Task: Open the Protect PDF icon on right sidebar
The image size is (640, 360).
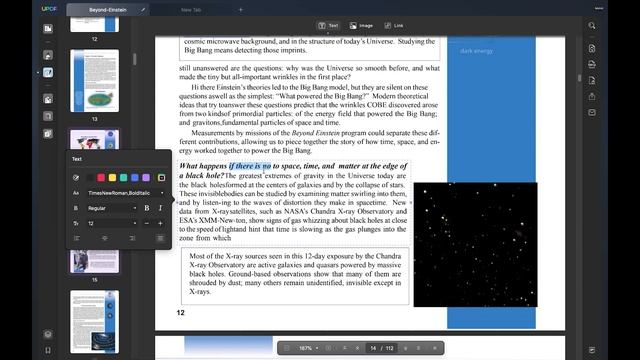Action: point(592,80)
